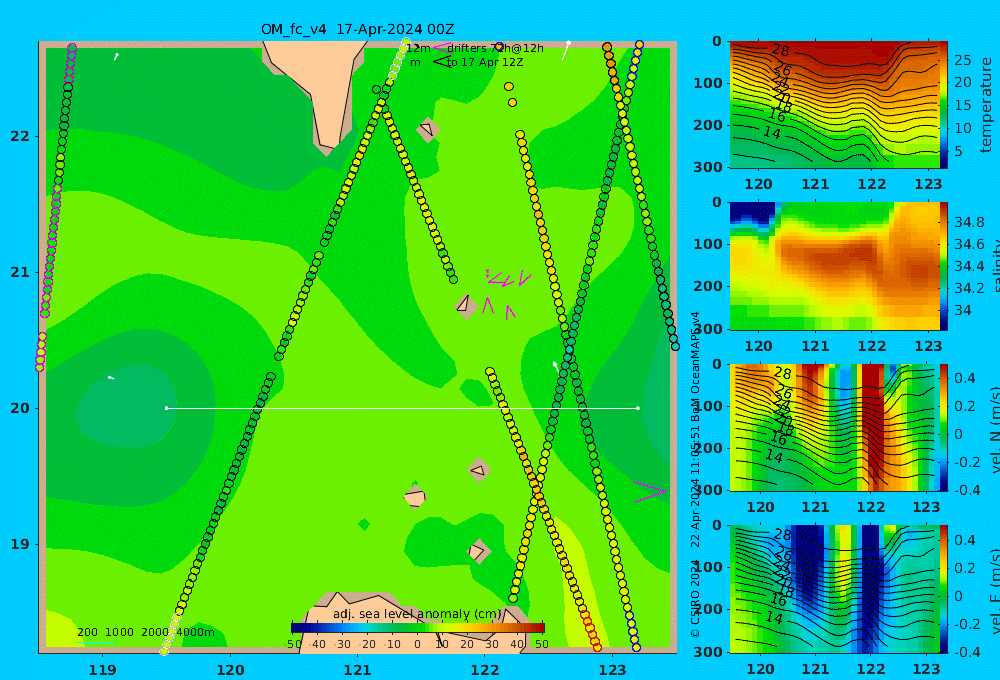Click longitude tick 123 on the main map
The image size is (1000, 680).
(613, 670)
